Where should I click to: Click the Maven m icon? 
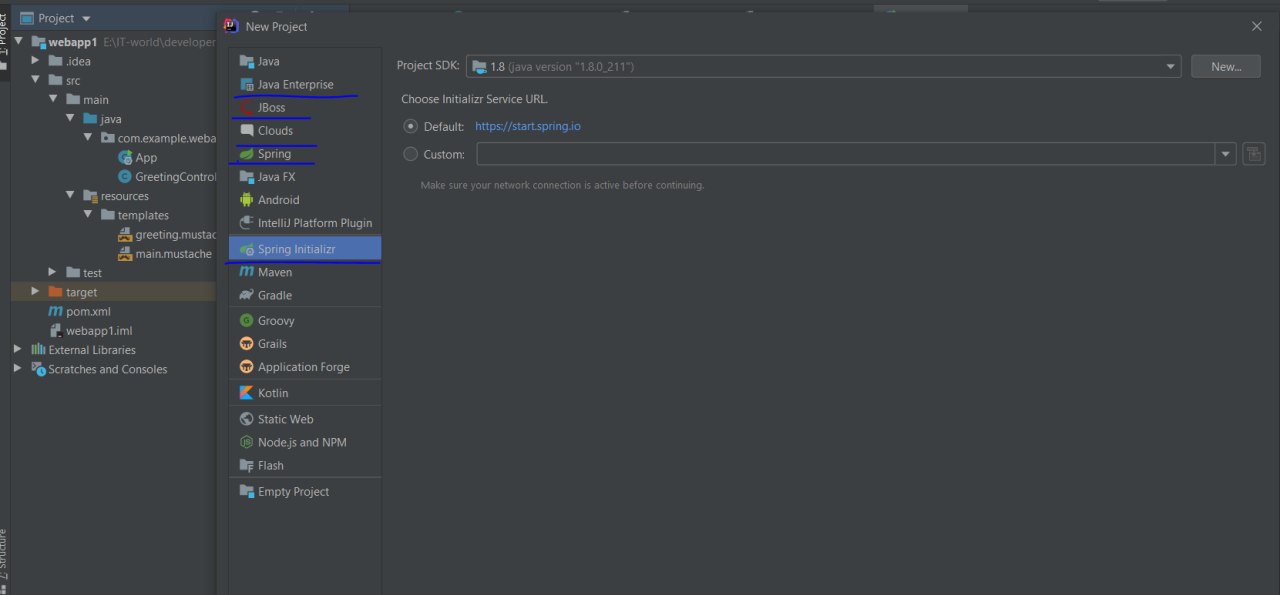246,272
